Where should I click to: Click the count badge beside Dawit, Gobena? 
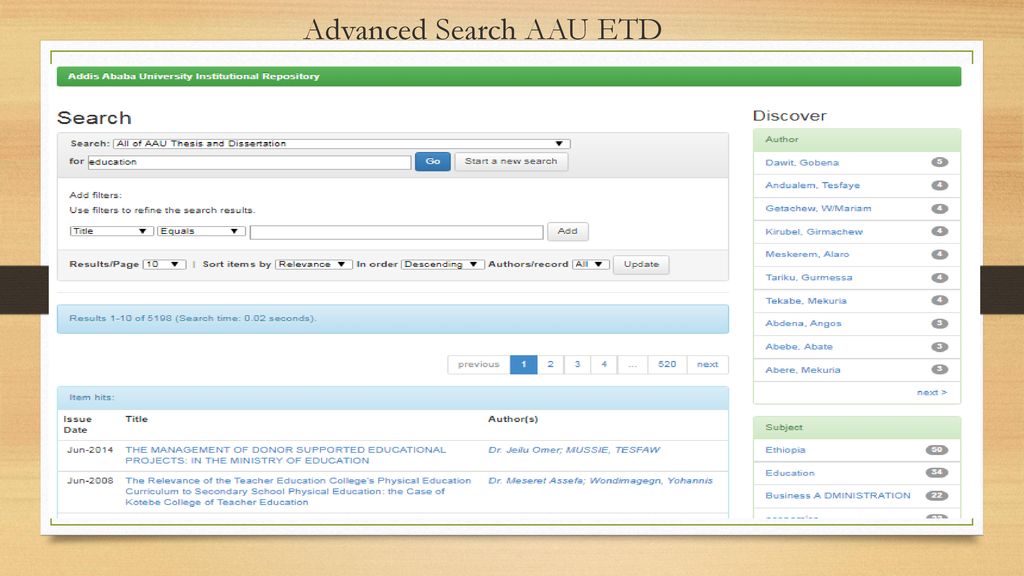coord(939,162)
